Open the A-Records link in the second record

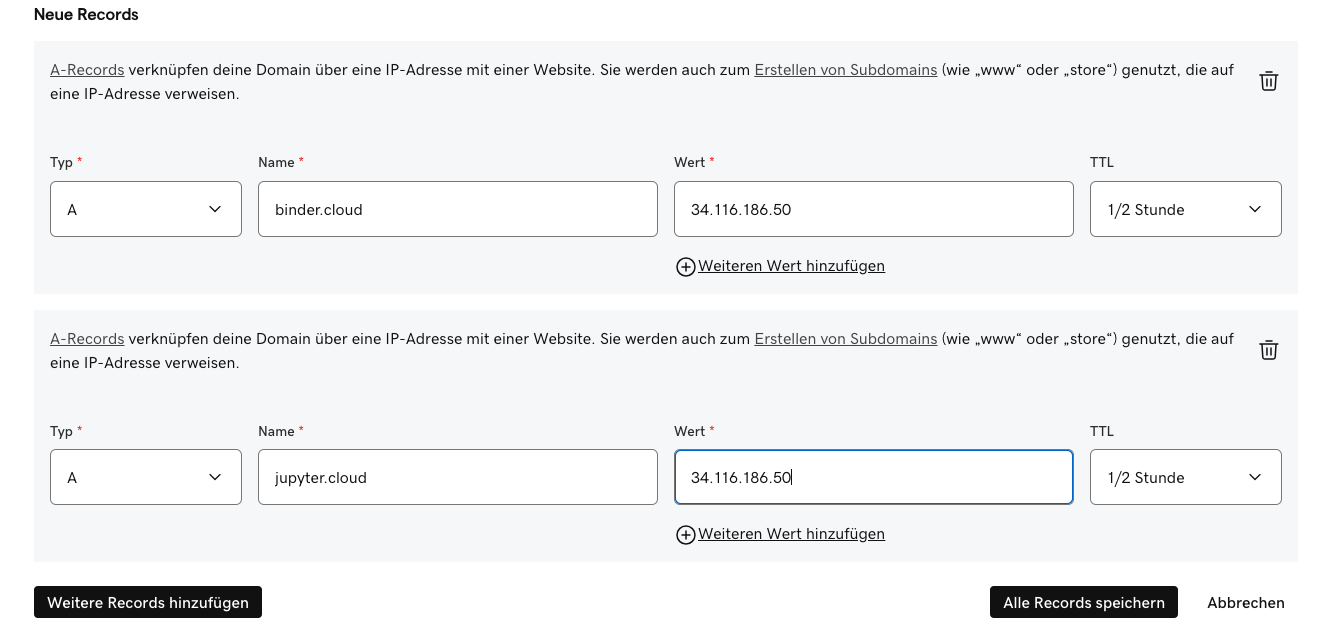[x=87, y=339]
